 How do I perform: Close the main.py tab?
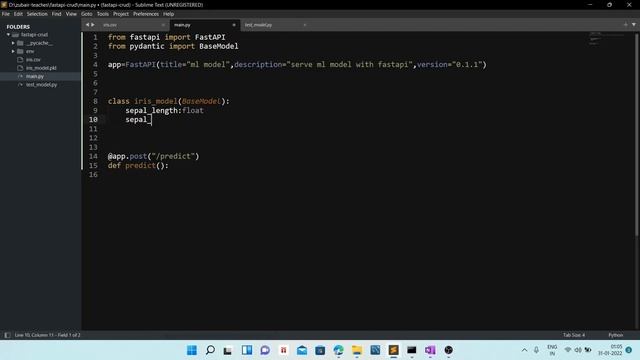(234, 25)
